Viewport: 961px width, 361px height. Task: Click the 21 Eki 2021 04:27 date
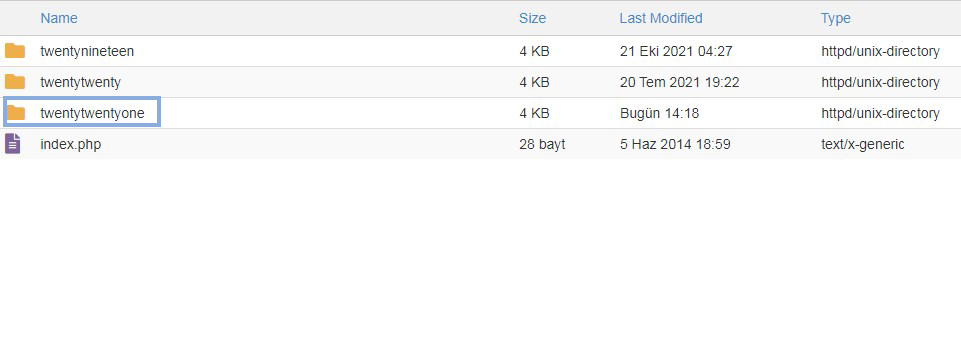(x=676, y=51)
